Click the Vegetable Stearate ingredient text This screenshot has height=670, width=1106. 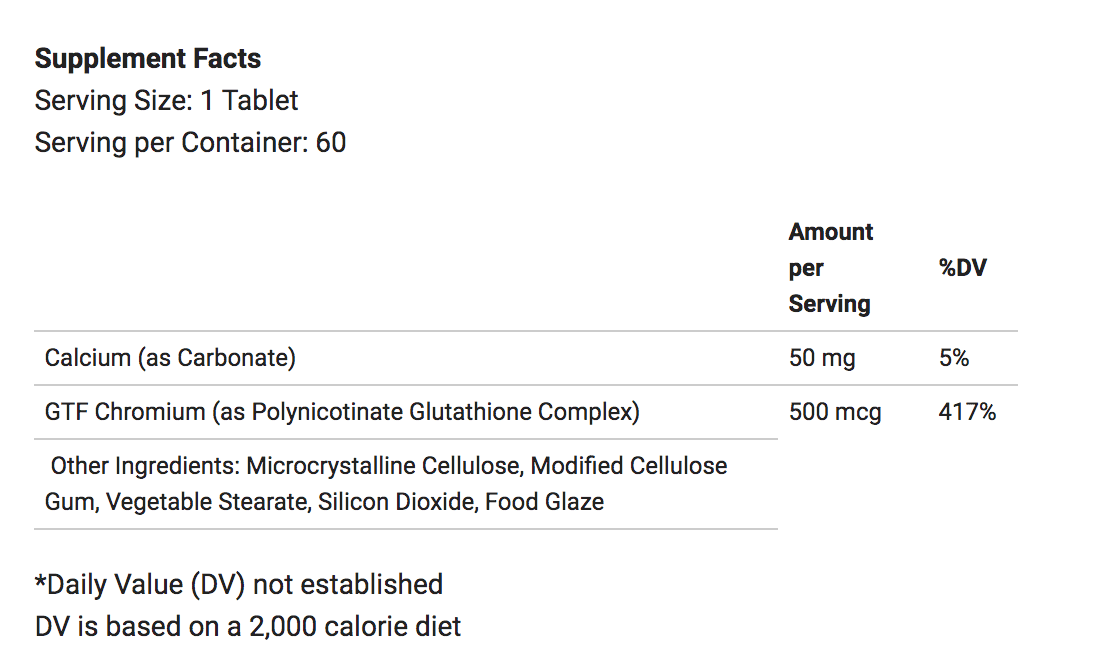pos(208,502)
